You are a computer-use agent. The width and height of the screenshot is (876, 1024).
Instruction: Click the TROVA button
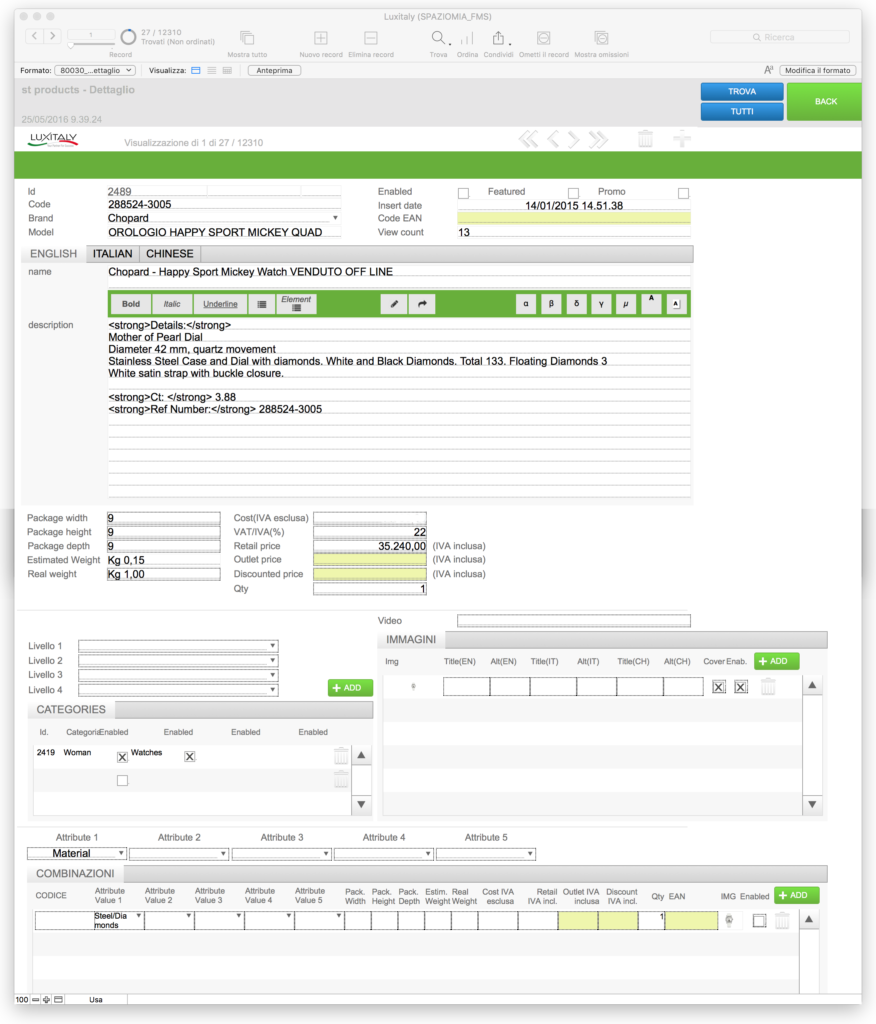742,91
